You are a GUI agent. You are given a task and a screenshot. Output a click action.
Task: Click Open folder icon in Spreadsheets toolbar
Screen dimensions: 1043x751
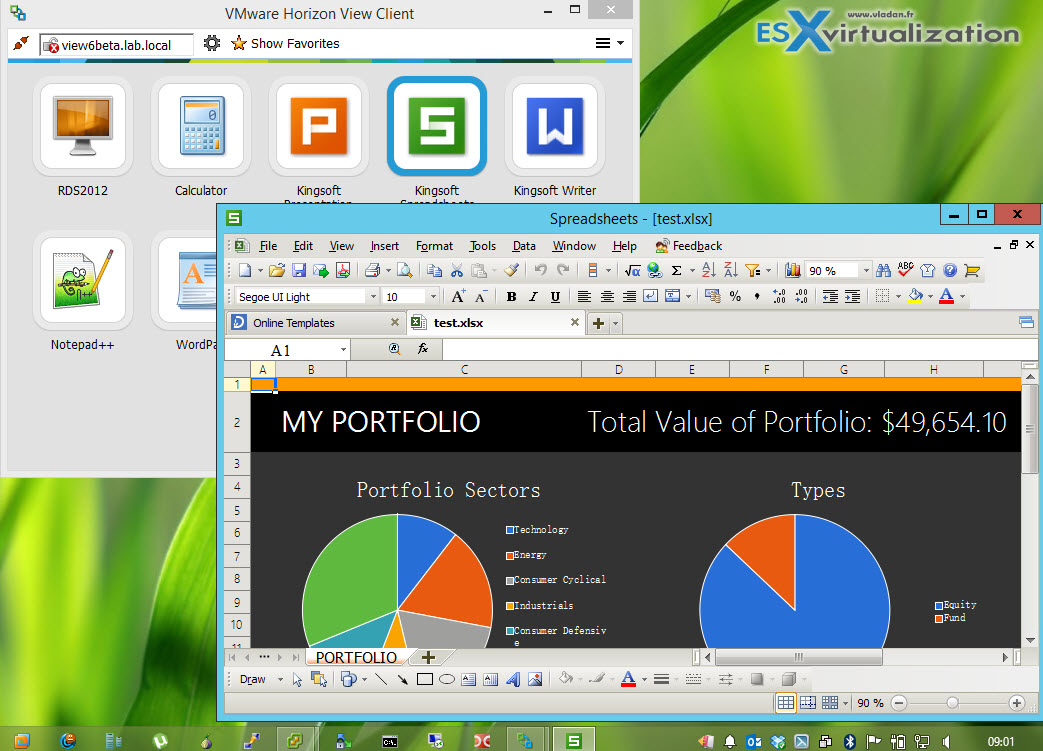pyautogui.click(x=277, y=270)
